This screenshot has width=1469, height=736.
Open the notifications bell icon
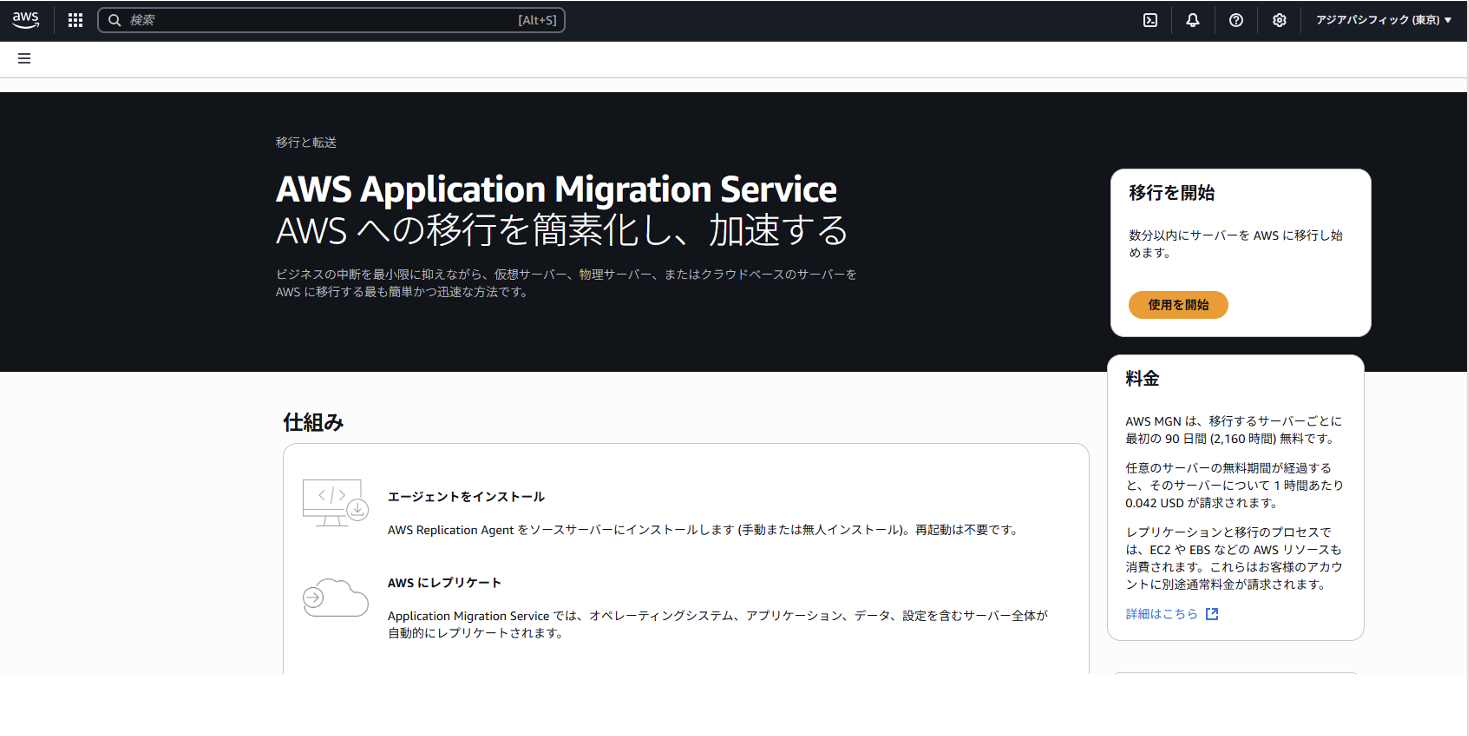[x=1193, y=20]
